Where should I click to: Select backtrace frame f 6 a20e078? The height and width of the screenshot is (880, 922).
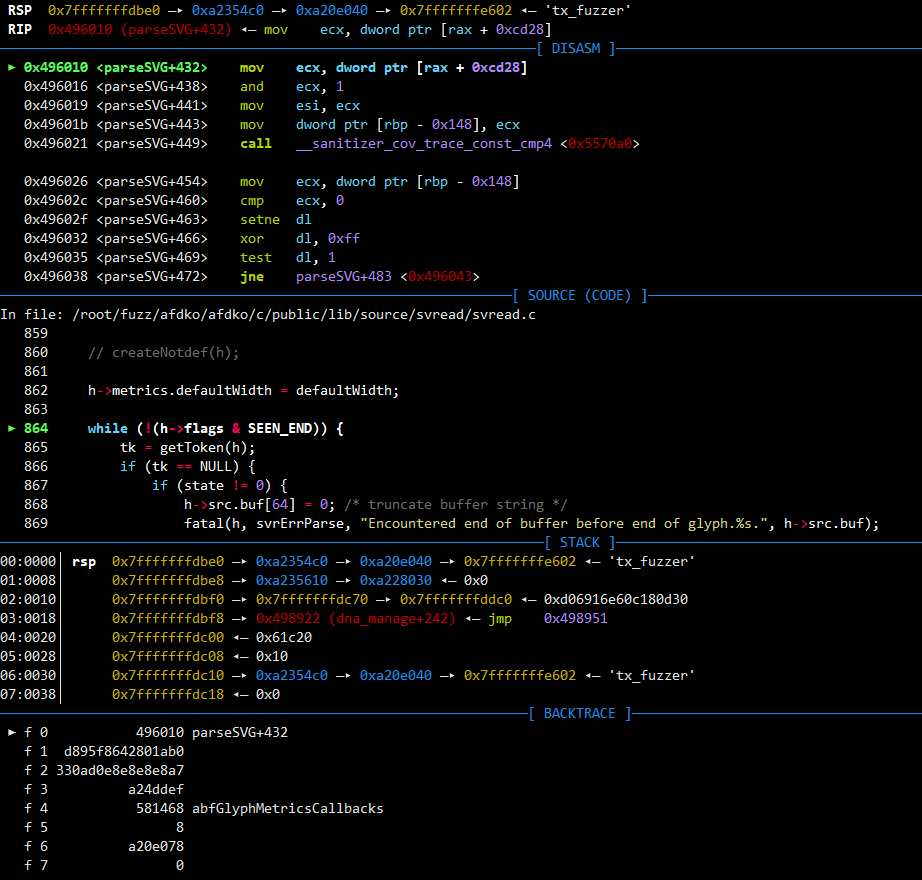103,846
